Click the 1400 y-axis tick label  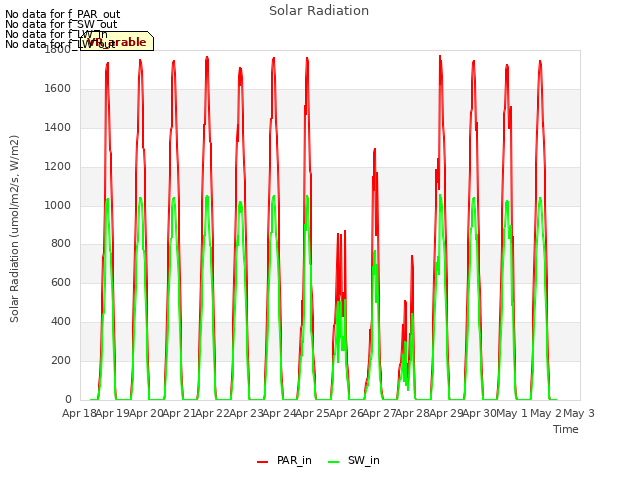58,127
